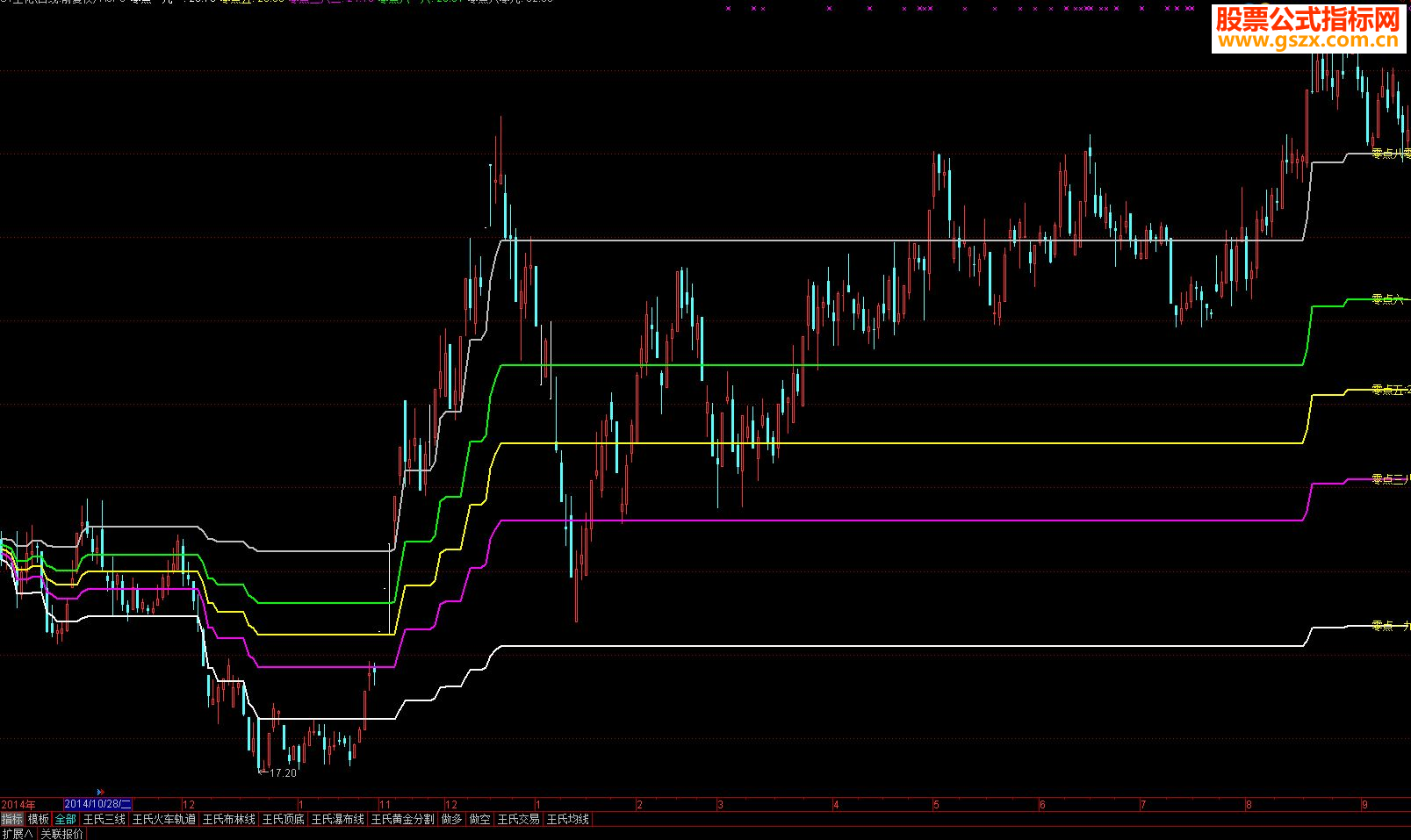Open the 王氏顶底 indicator tab

tap(284, 819)
